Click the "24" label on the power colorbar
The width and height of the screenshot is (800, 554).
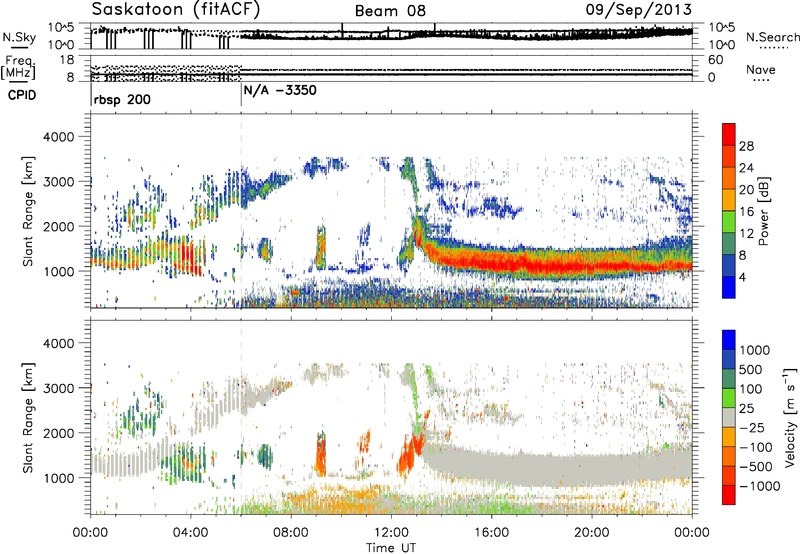[746, 168]
